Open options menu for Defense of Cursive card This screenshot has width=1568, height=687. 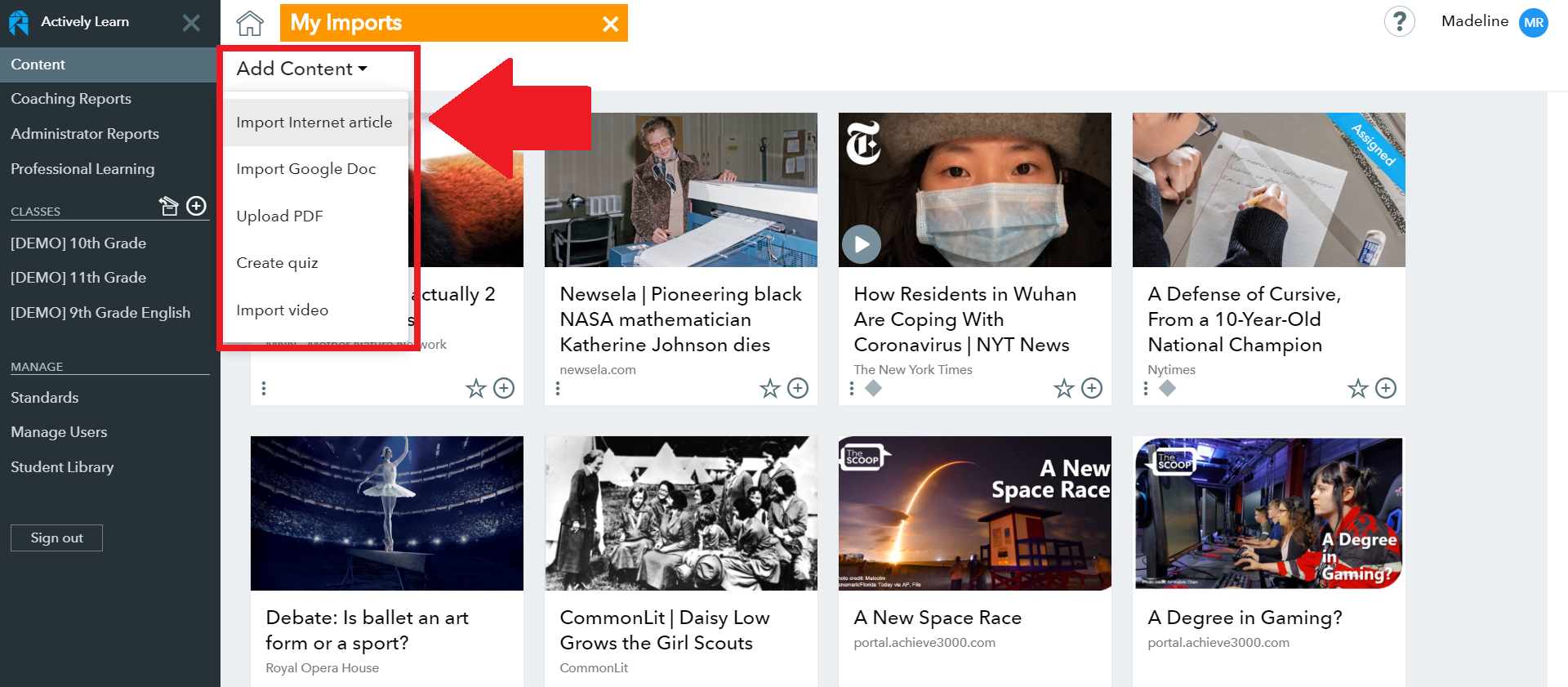(x=1146, y=388)
